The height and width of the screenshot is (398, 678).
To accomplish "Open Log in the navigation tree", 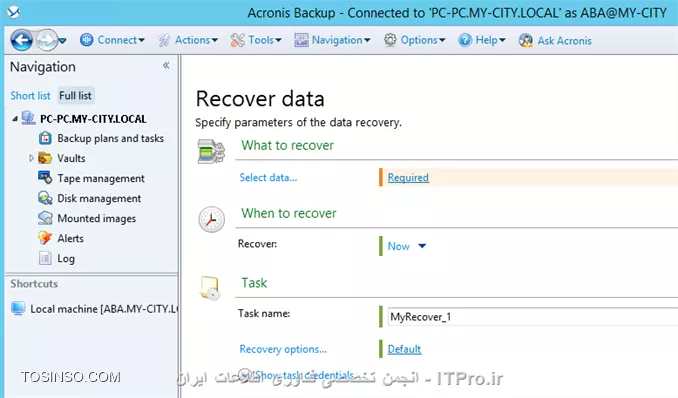I will [66, 259].
